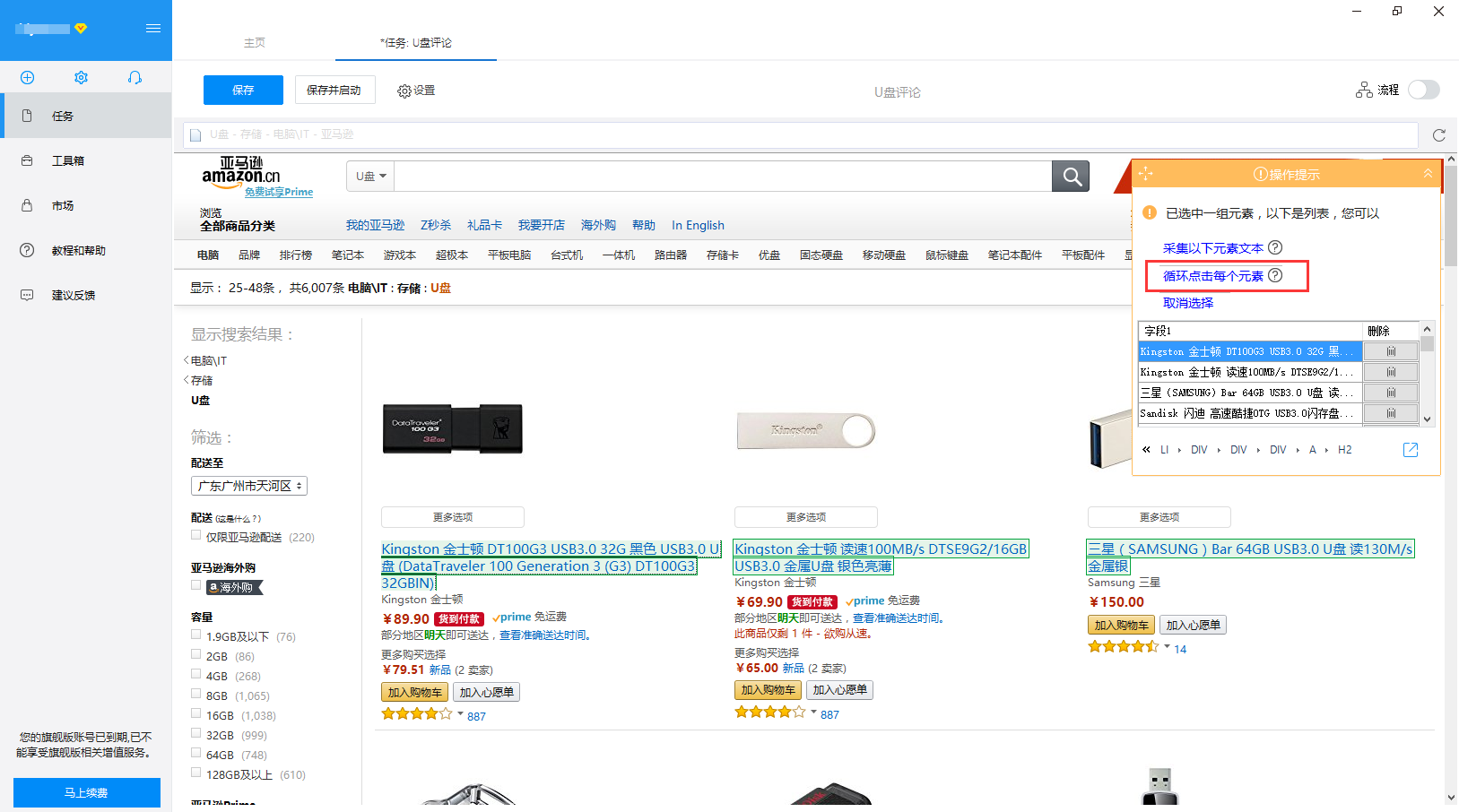
Task: Open the sidebar gear settings icon
Action: [x=81, y=78]
